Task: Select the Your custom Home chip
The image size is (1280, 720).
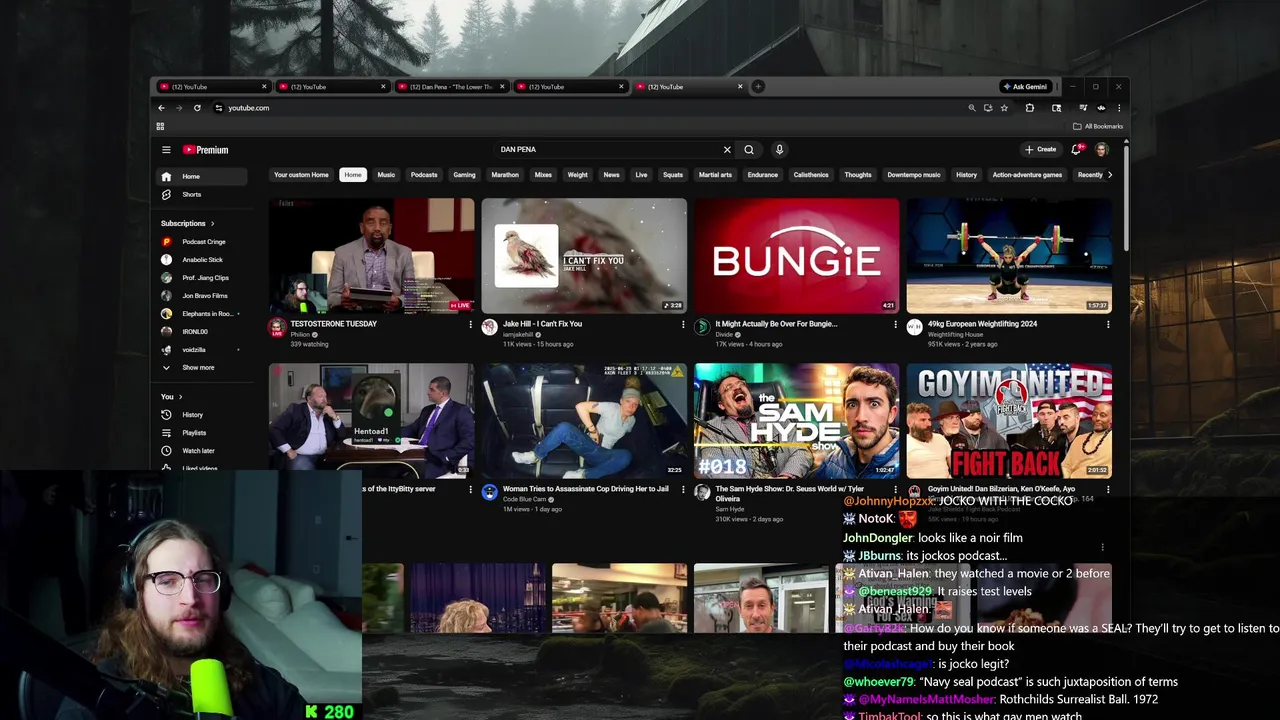Action: (301, 175)
